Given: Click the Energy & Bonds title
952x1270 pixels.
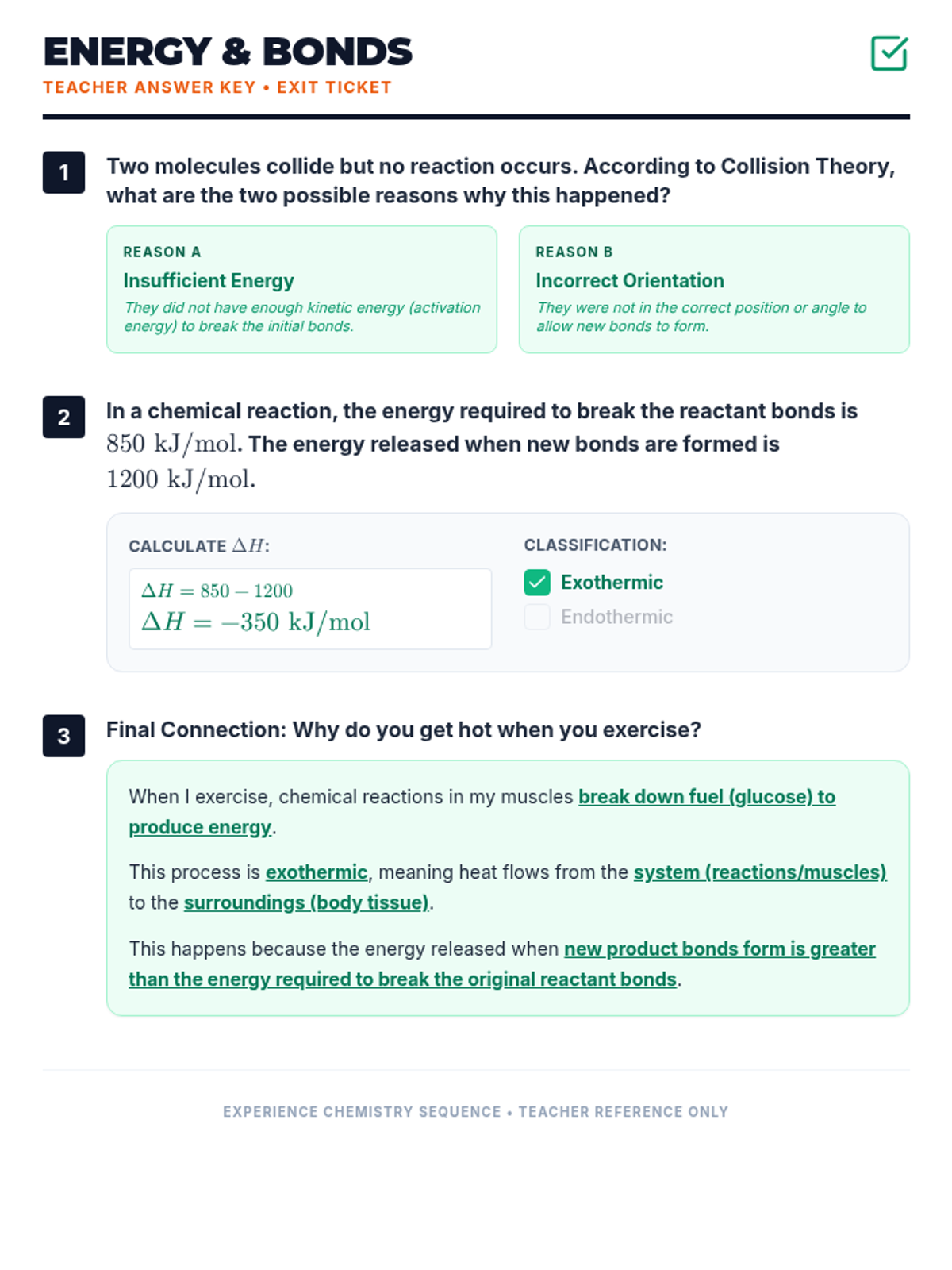Looking at the screenshot, I should pyautogui.click(x=228, y=52).
